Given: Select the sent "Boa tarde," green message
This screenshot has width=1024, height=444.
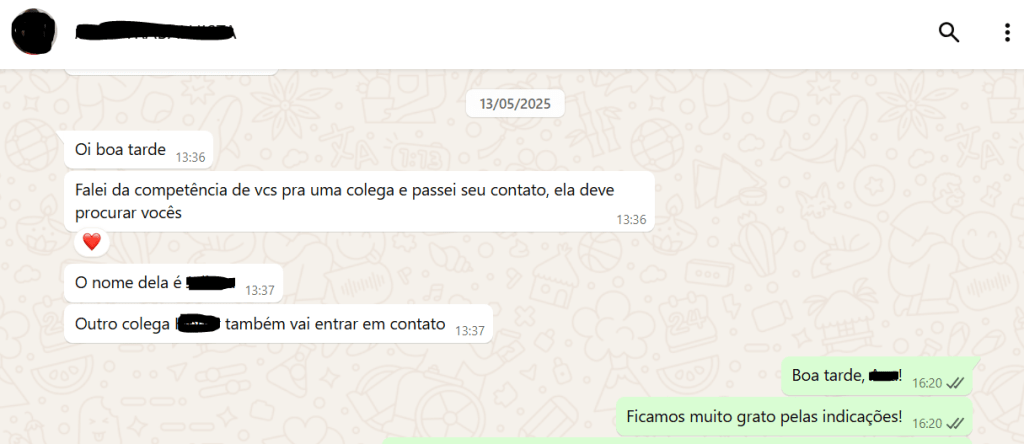Looking at the screenshot, I should click(877, 376).
